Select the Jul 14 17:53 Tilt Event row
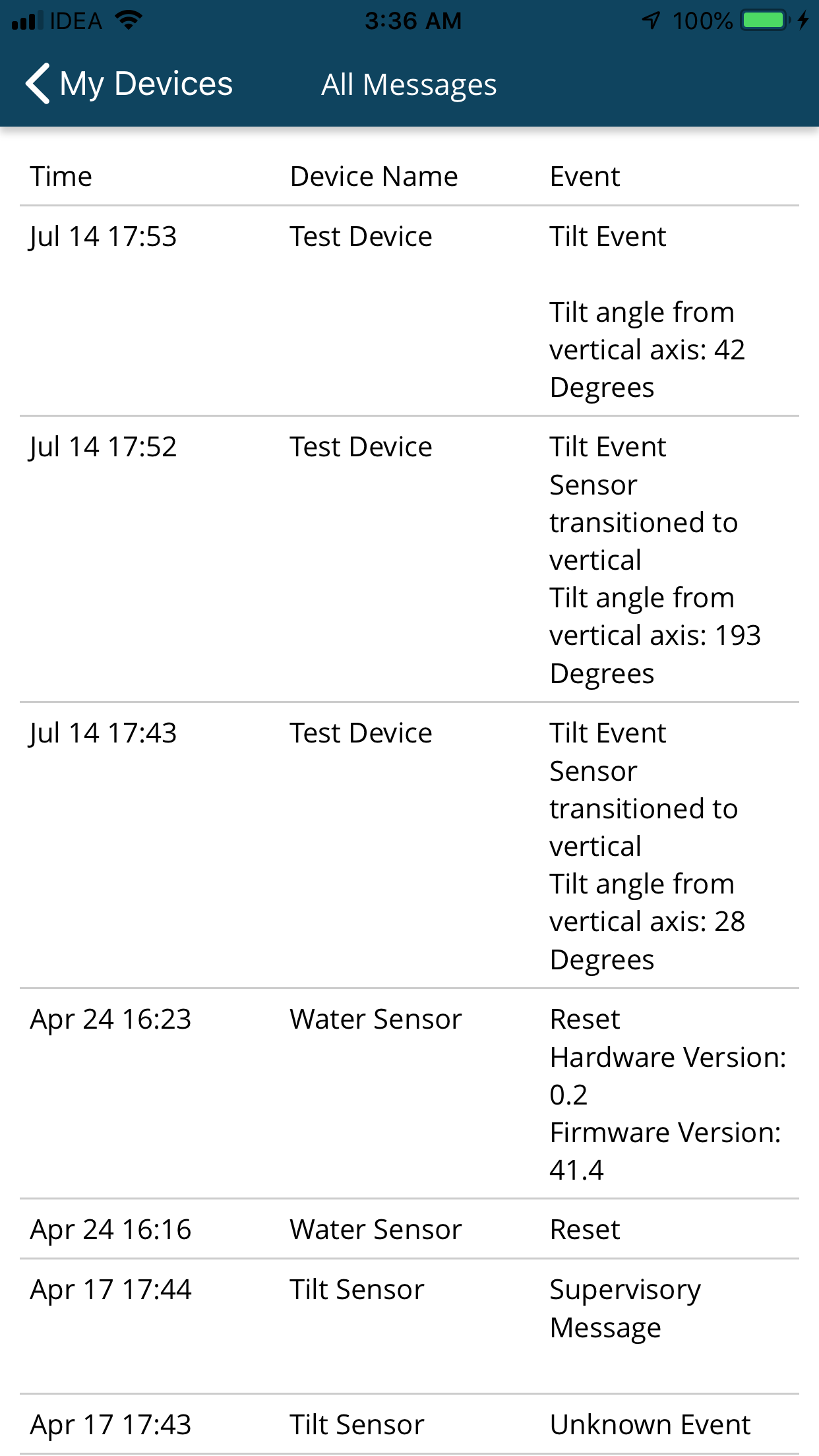 409,310
